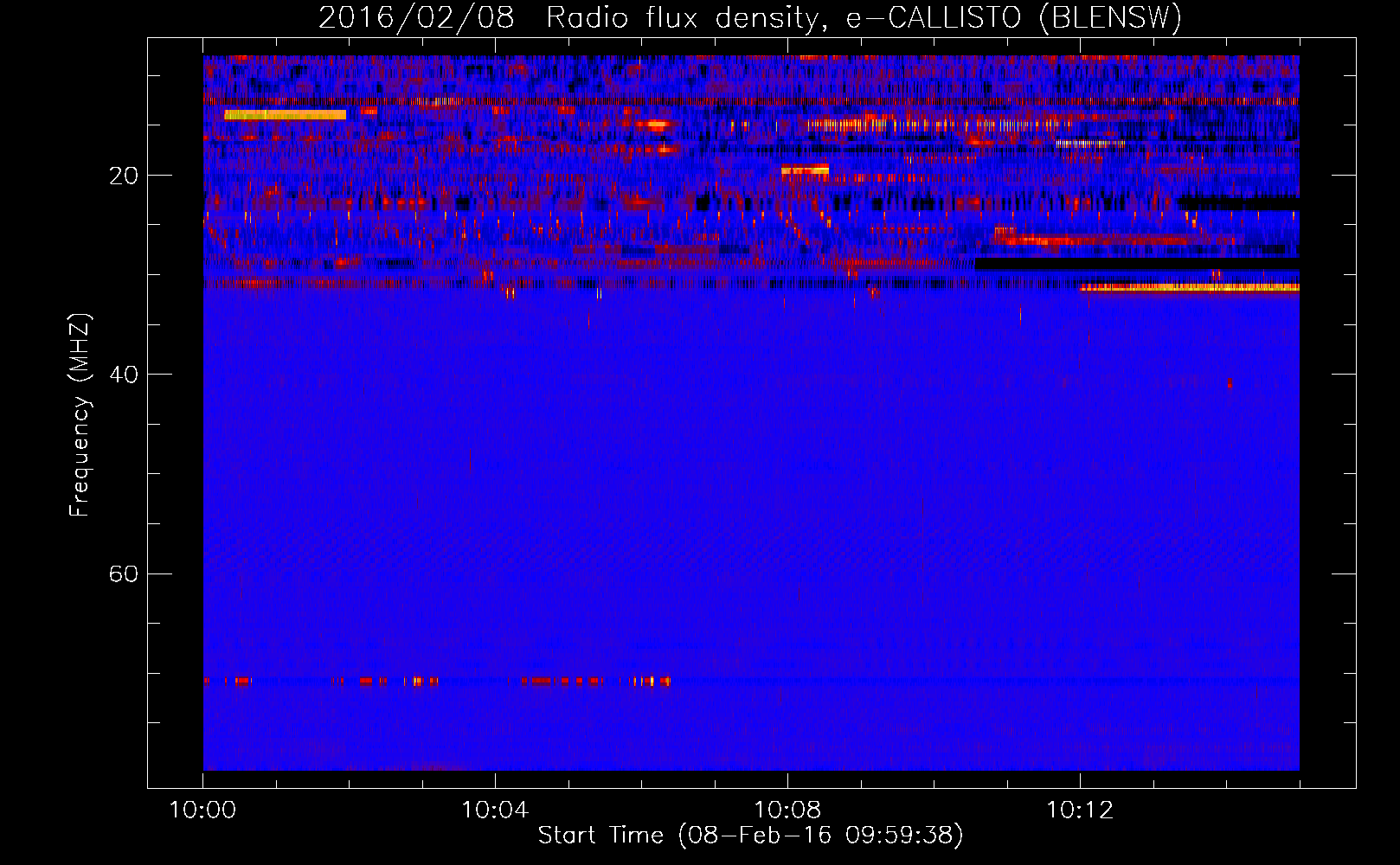The width and height of the screenshot is (1400, 865).
Task: Click the bright yellow band after 10:12
Action: (1190, 287)
